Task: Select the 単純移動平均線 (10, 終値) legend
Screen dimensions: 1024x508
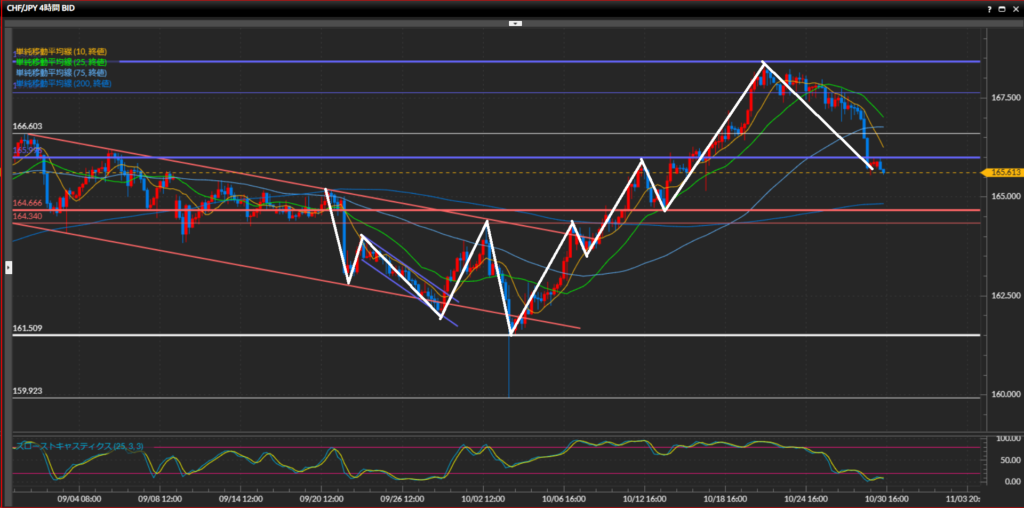Action: 61,51
